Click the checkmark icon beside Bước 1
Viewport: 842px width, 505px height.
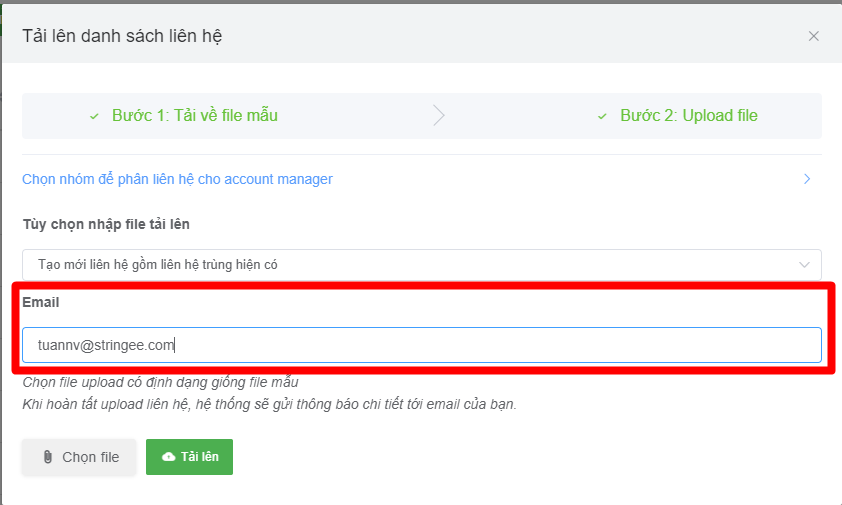[x=94, y=116]
